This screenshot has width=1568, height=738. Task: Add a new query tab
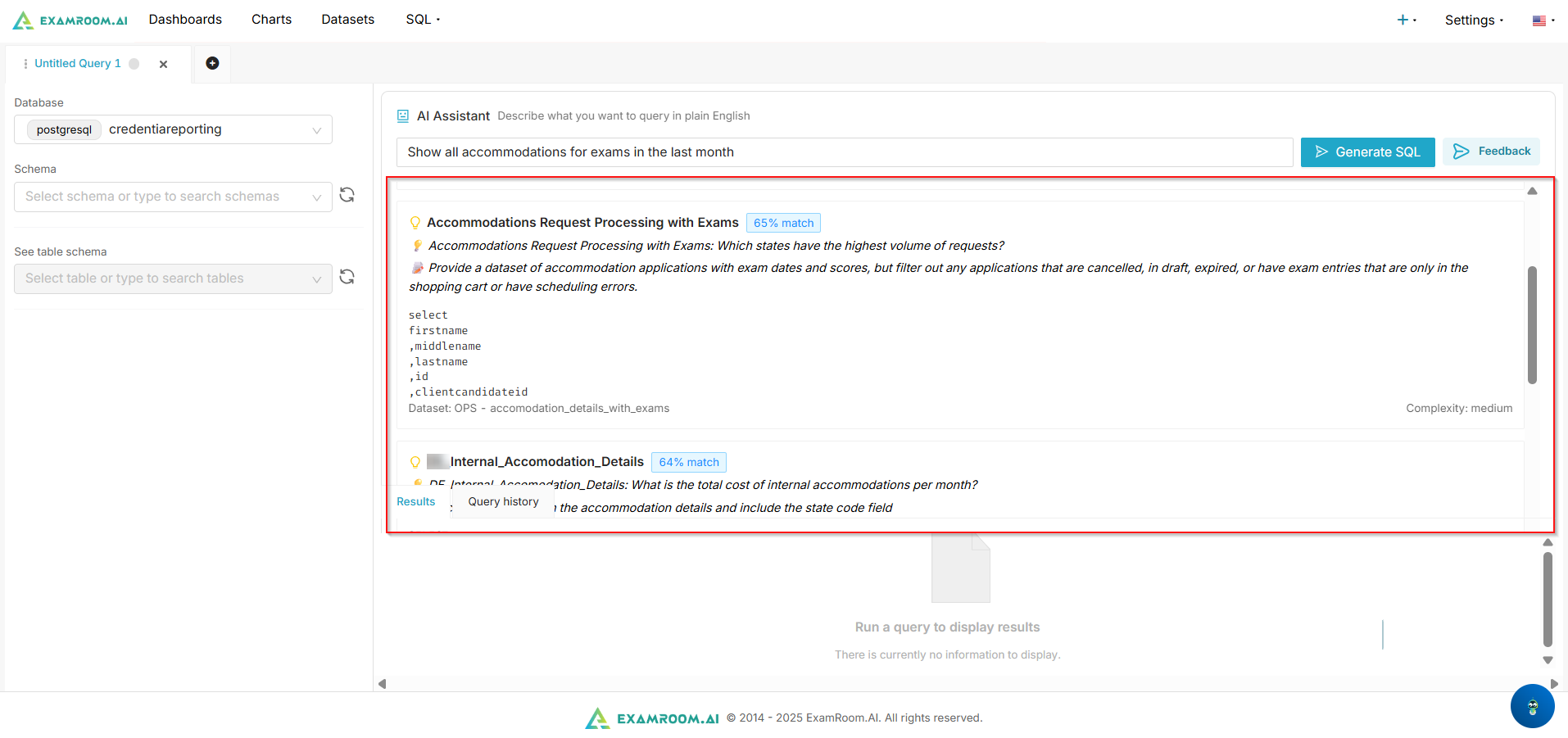point(212,63)
